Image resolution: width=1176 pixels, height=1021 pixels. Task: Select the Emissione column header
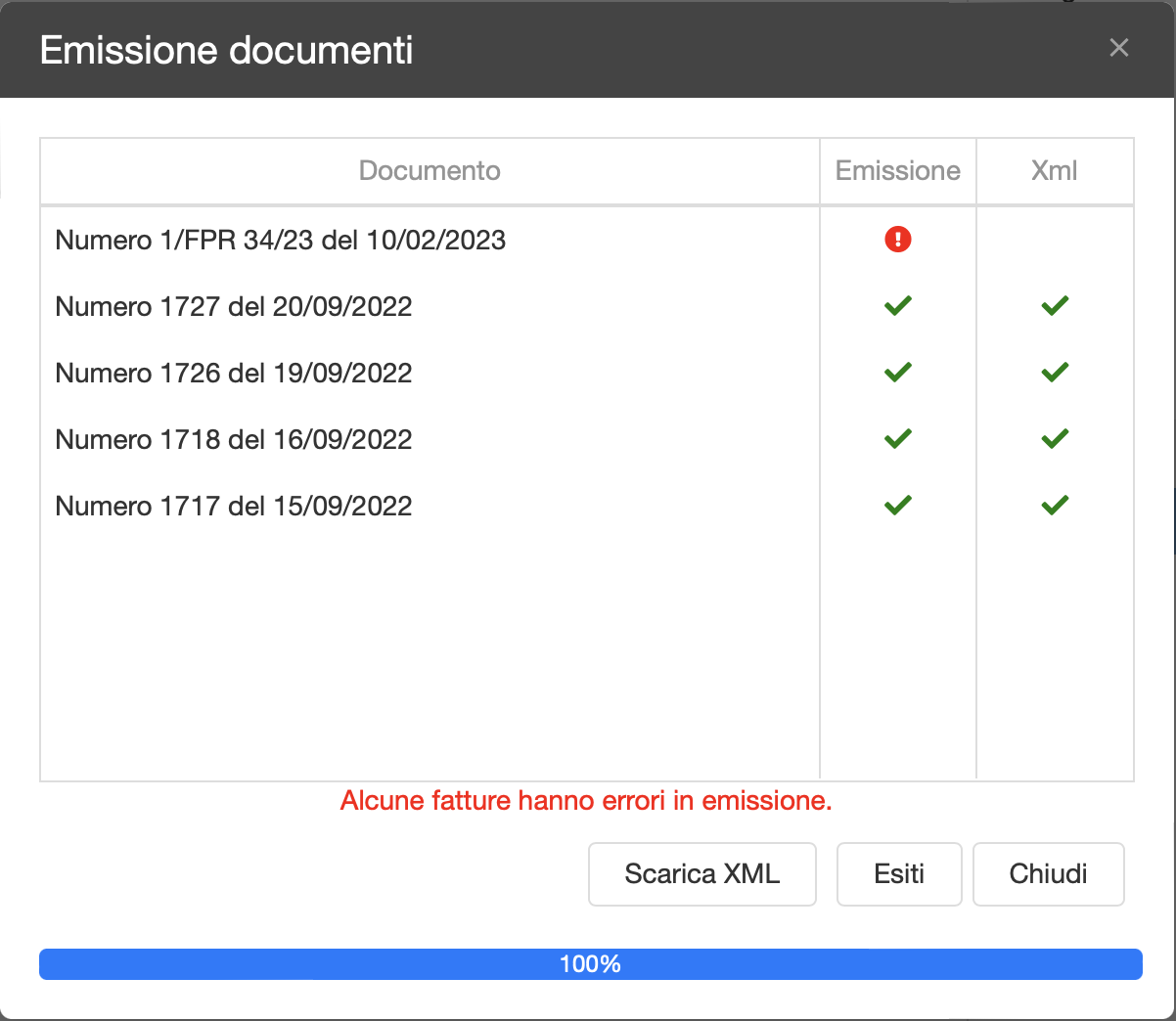897,170
